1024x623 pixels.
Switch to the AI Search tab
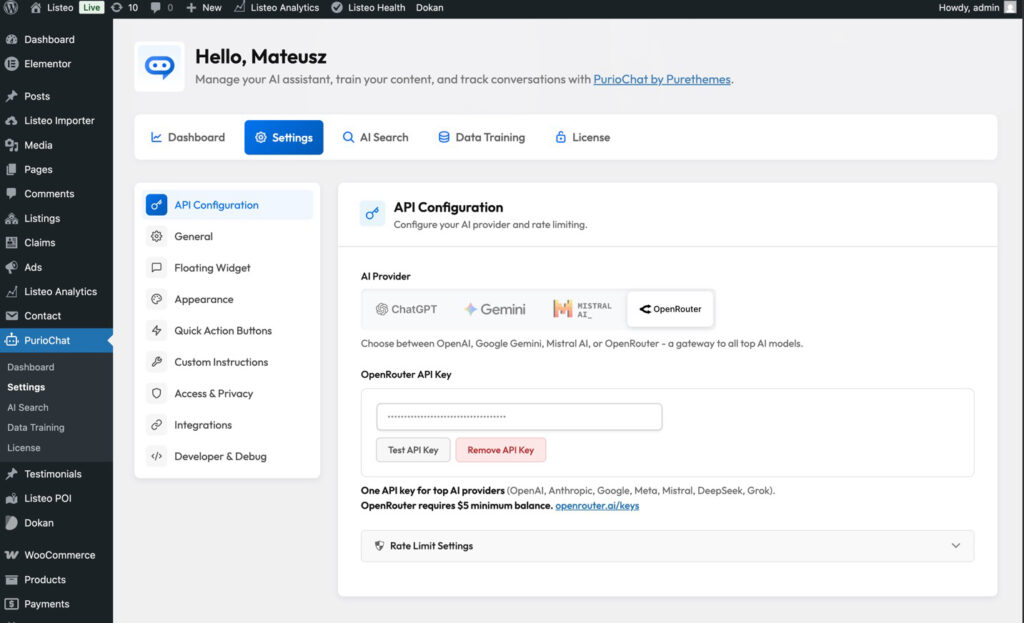tap(376, 137)
